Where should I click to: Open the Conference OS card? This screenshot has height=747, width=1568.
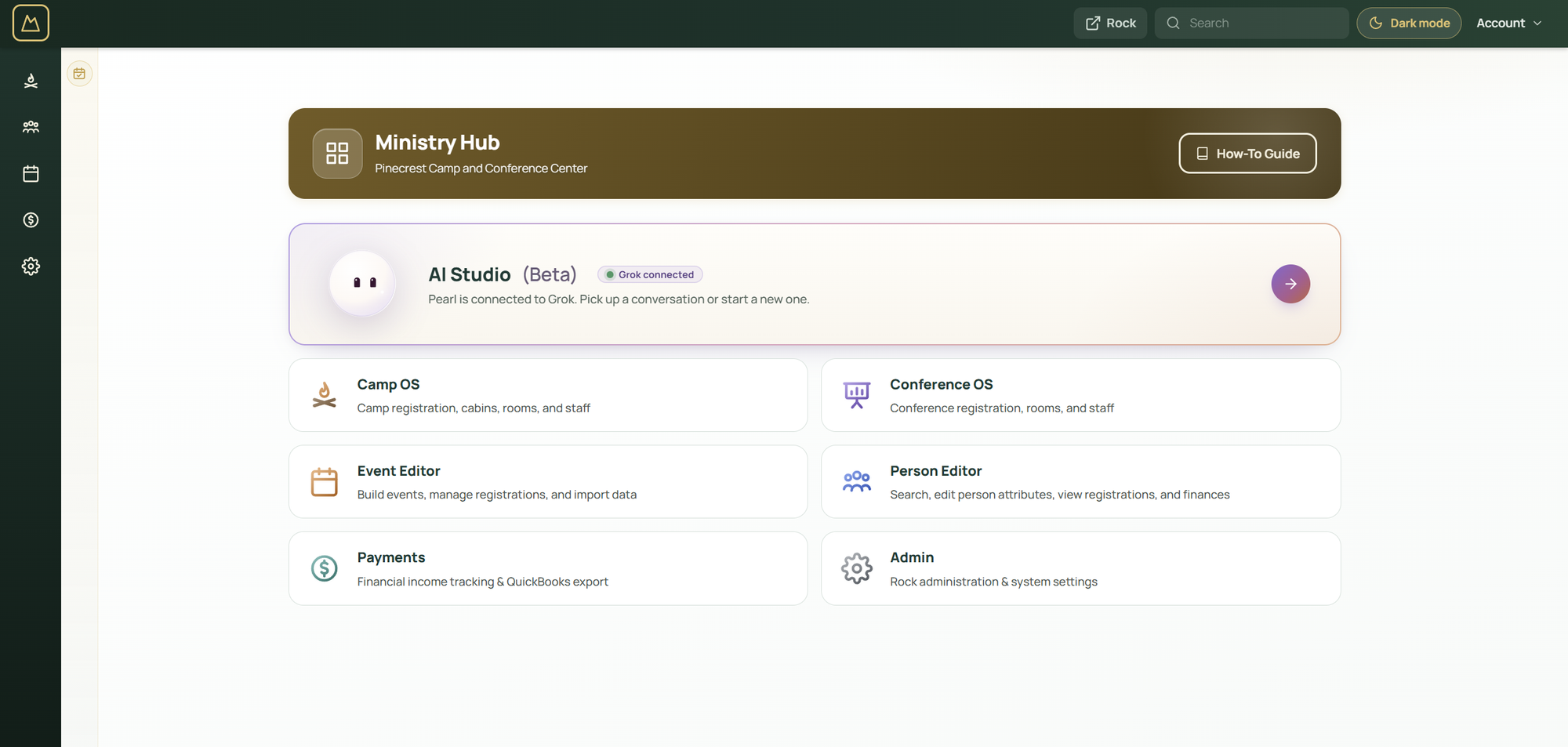pos(1080,395)
